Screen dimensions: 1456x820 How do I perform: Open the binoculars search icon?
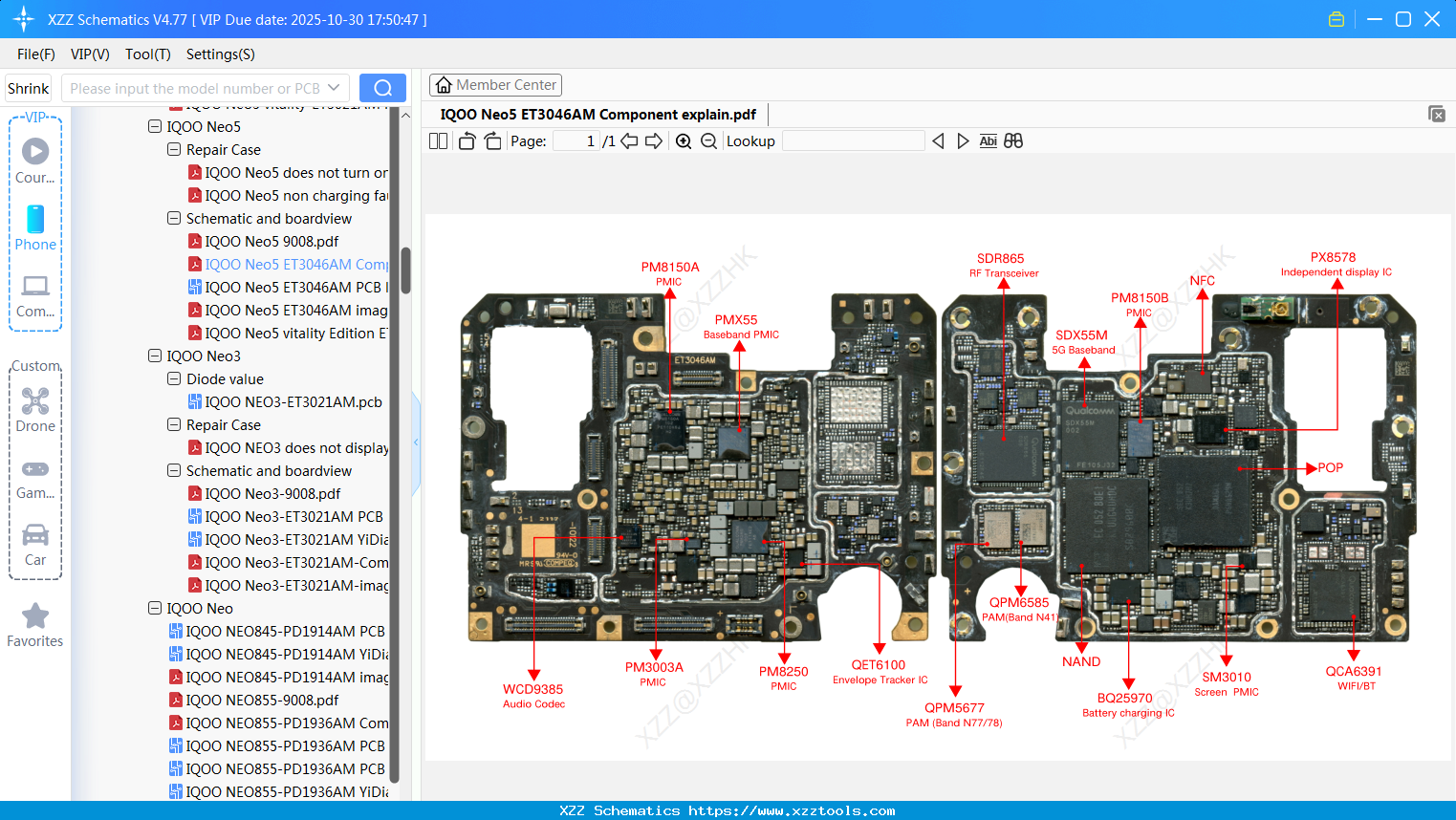coord(1013,140)
